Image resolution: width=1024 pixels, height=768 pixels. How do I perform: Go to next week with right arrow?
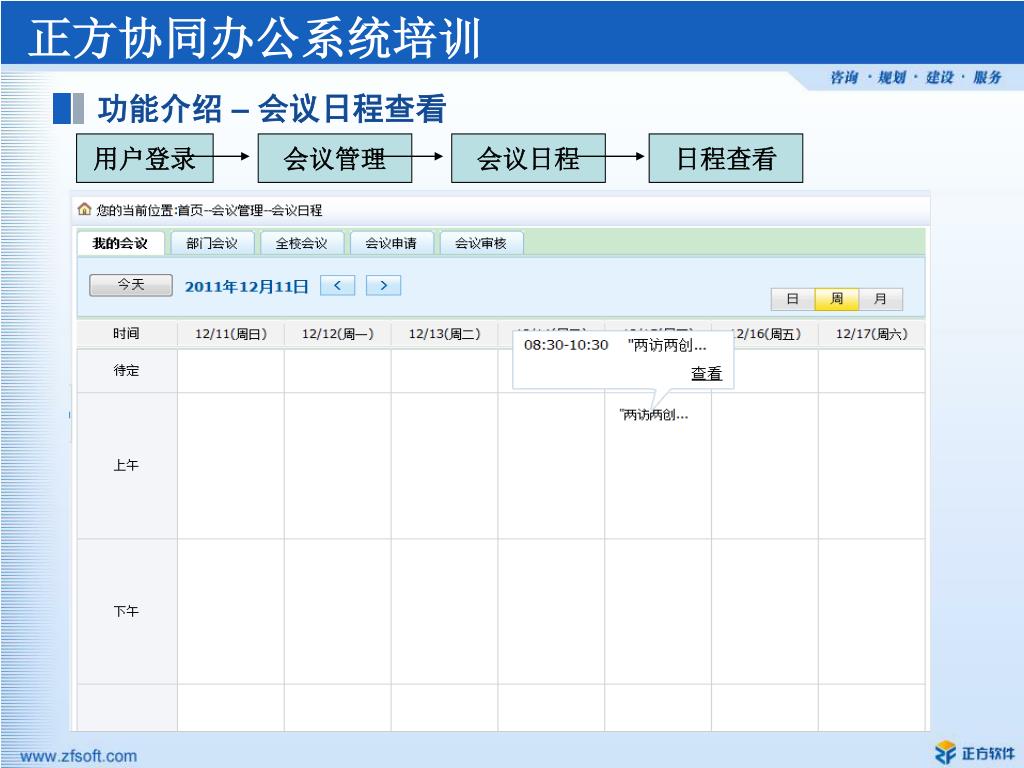pos(383,285)
